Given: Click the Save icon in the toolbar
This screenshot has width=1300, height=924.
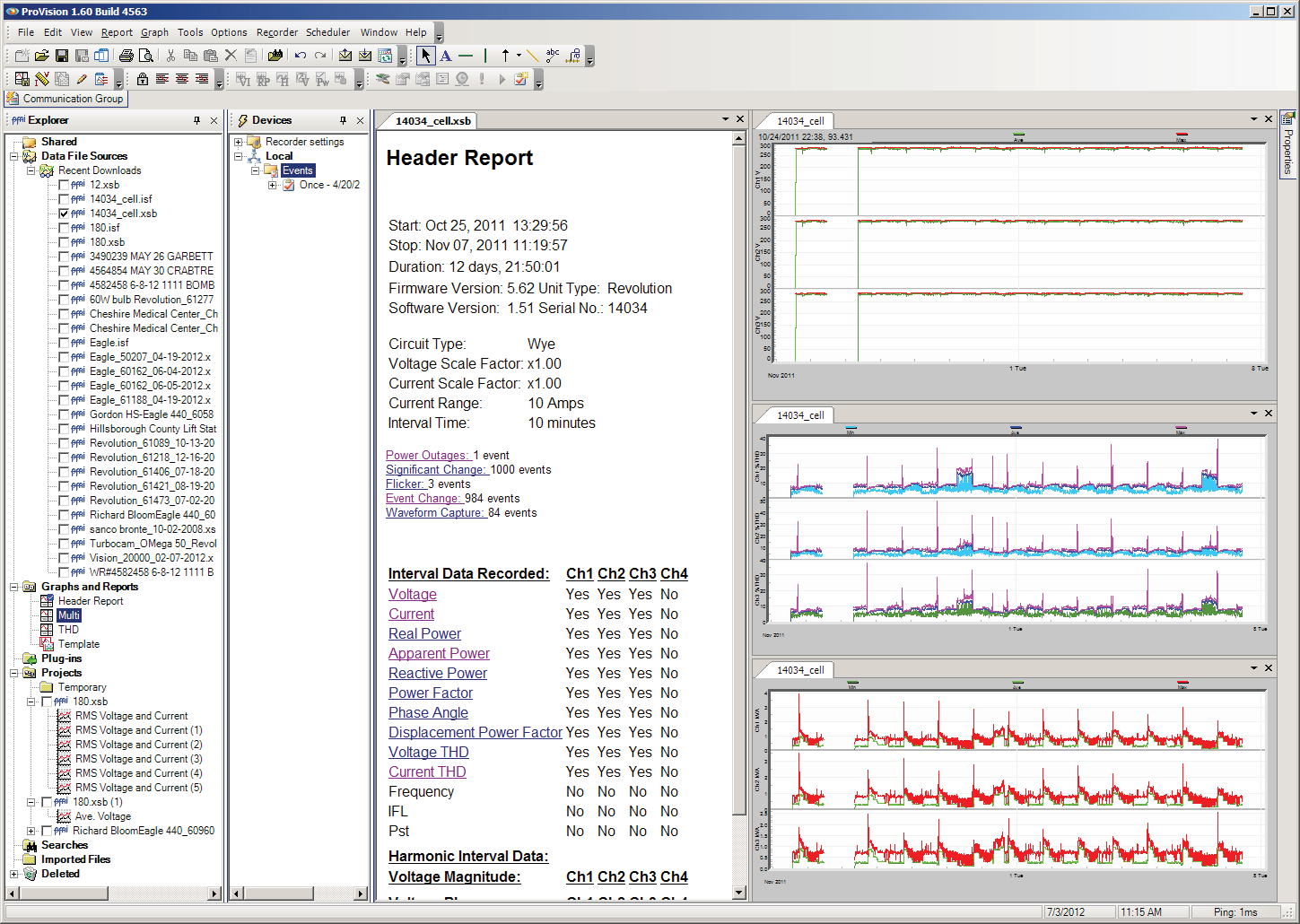Looking at the screenshot, I should pyautogui.click(x=62, y=55).
